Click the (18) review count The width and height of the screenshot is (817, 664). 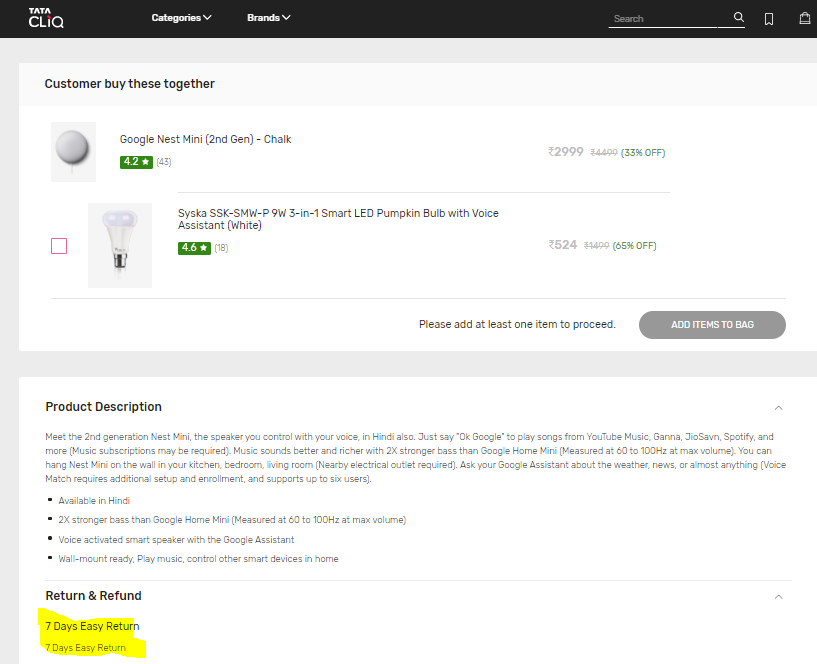click(221, 248)
